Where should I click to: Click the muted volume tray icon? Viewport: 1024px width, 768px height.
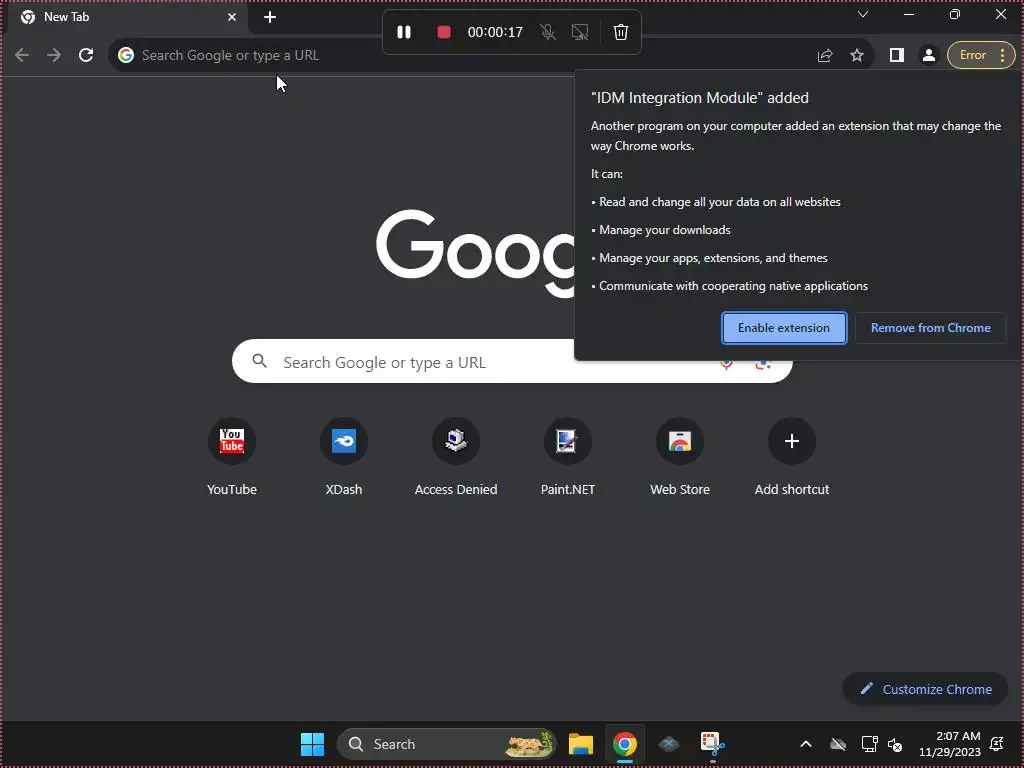(895, 744)
